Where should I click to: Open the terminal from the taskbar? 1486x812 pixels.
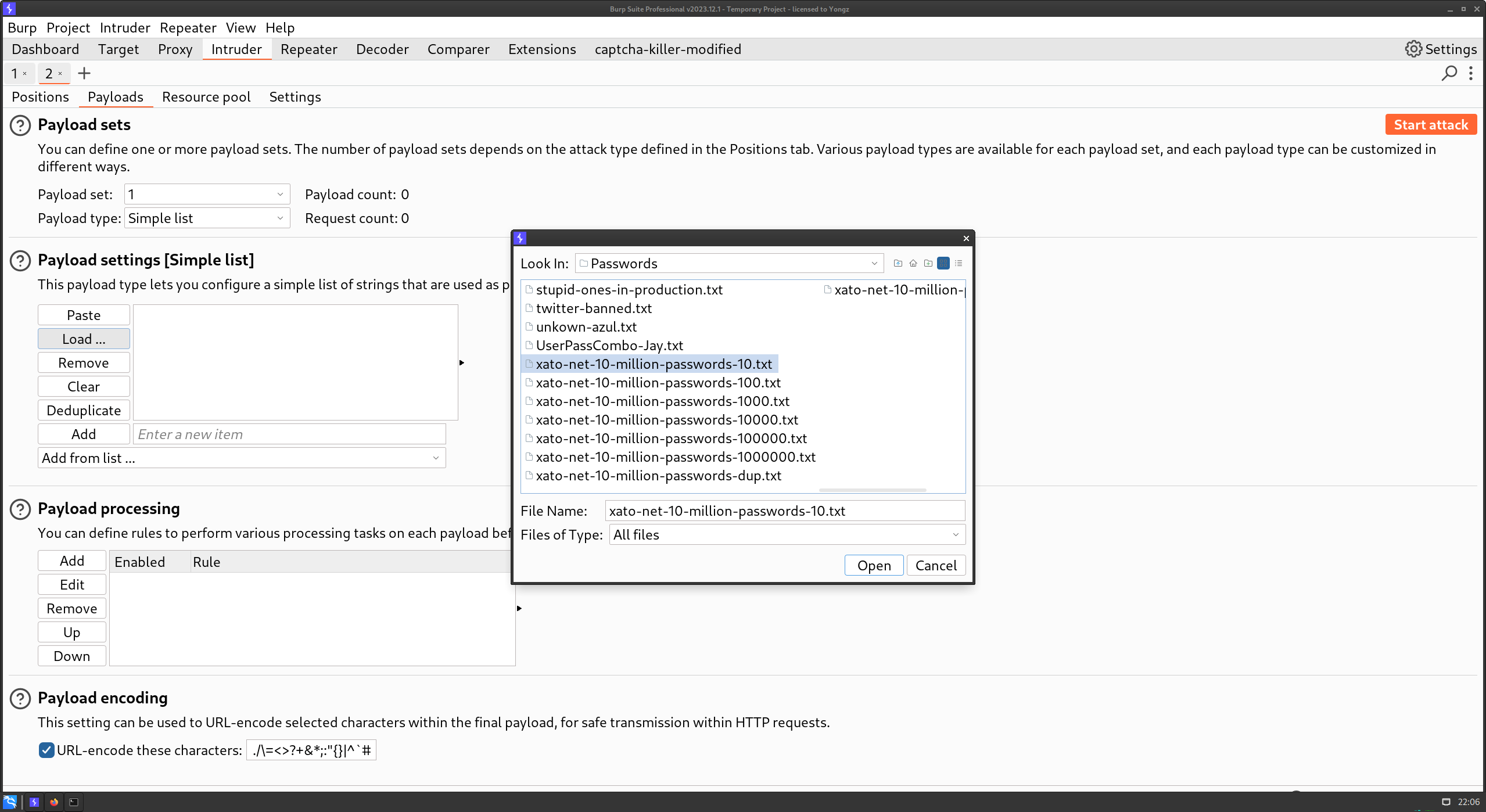pos(74,802)
